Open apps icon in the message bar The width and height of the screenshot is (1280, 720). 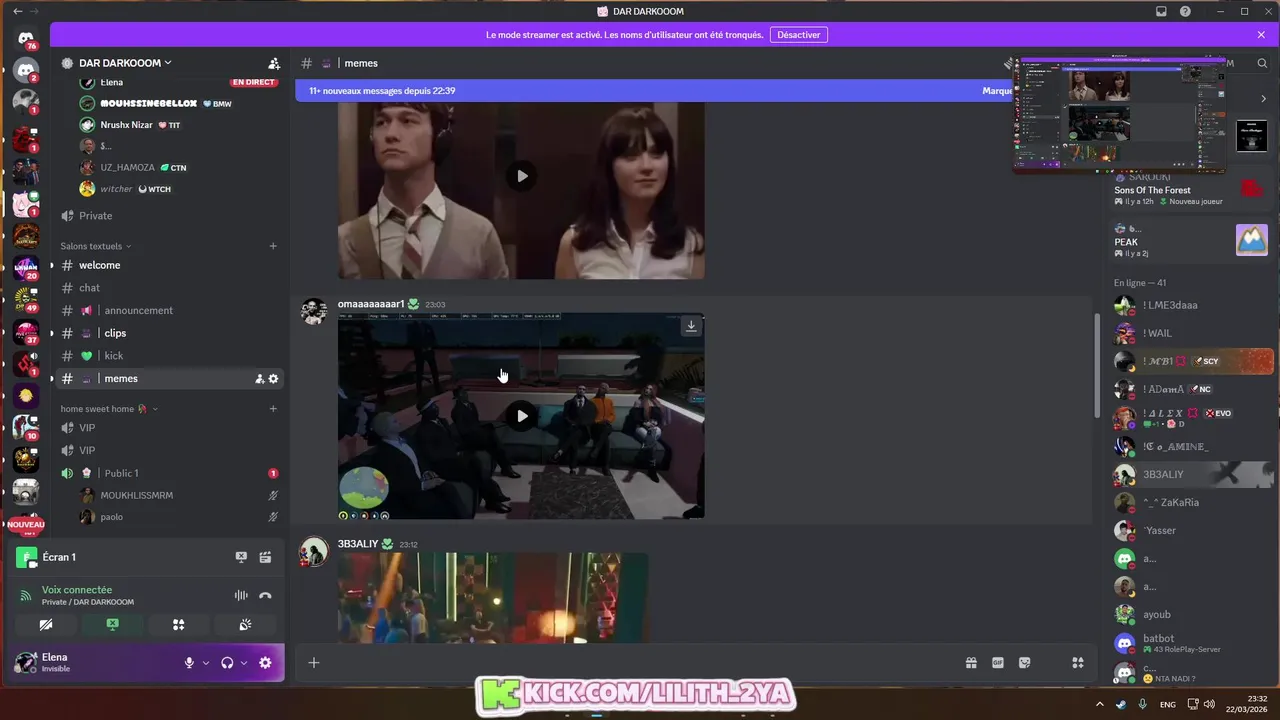click(x=1078, y=663)
